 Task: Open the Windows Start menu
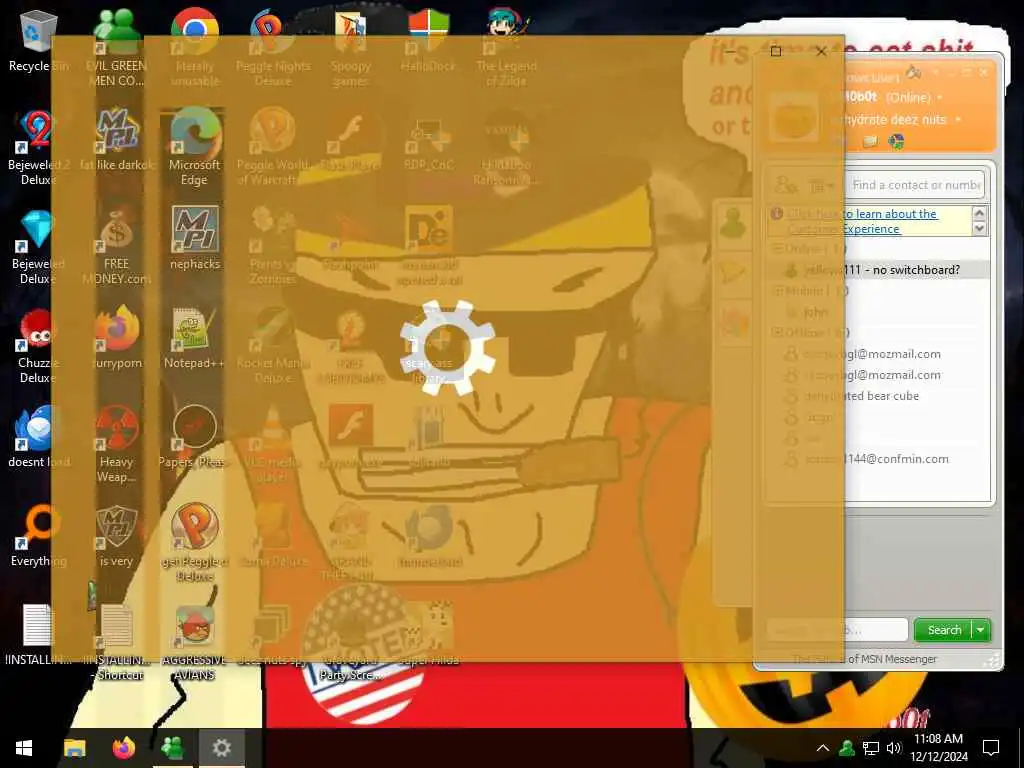point(24,748)
